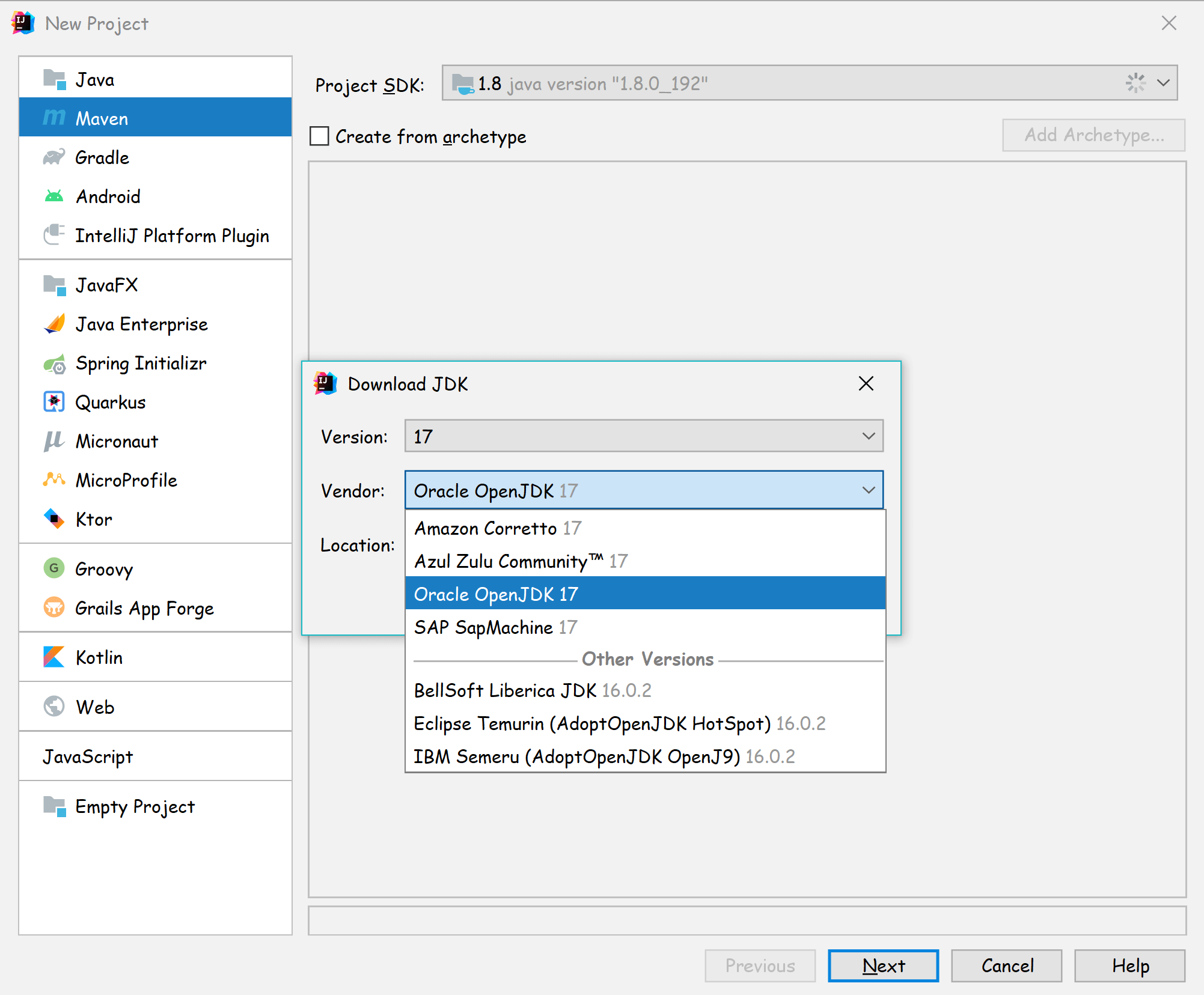
Task: Choose the Quarkus project icon
Action: click(54, 402)
